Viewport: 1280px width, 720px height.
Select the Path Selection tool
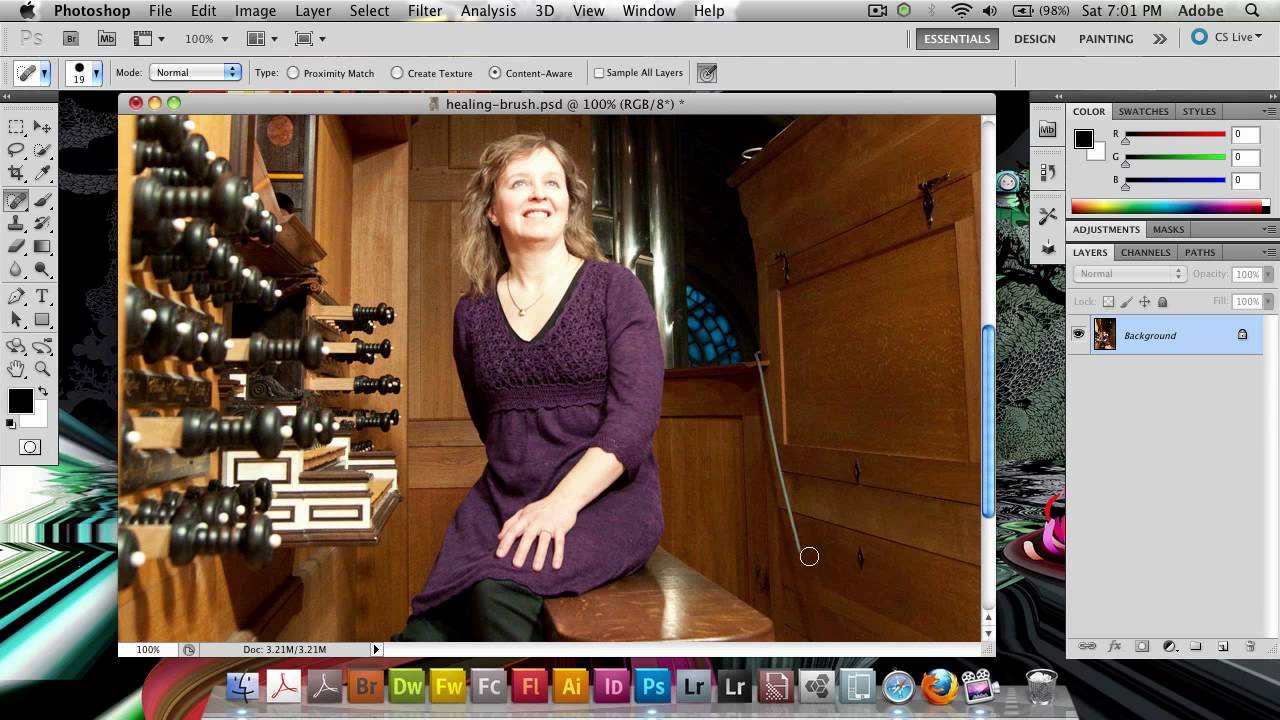(x=16, y=320)
